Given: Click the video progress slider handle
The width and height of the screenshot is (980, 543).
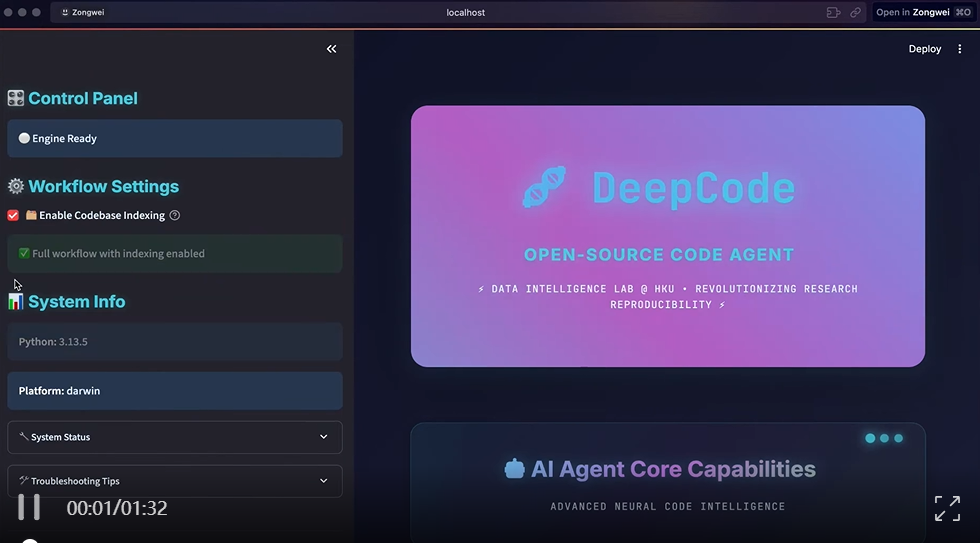Looking at the screenshot, I should tap(29, 541).
